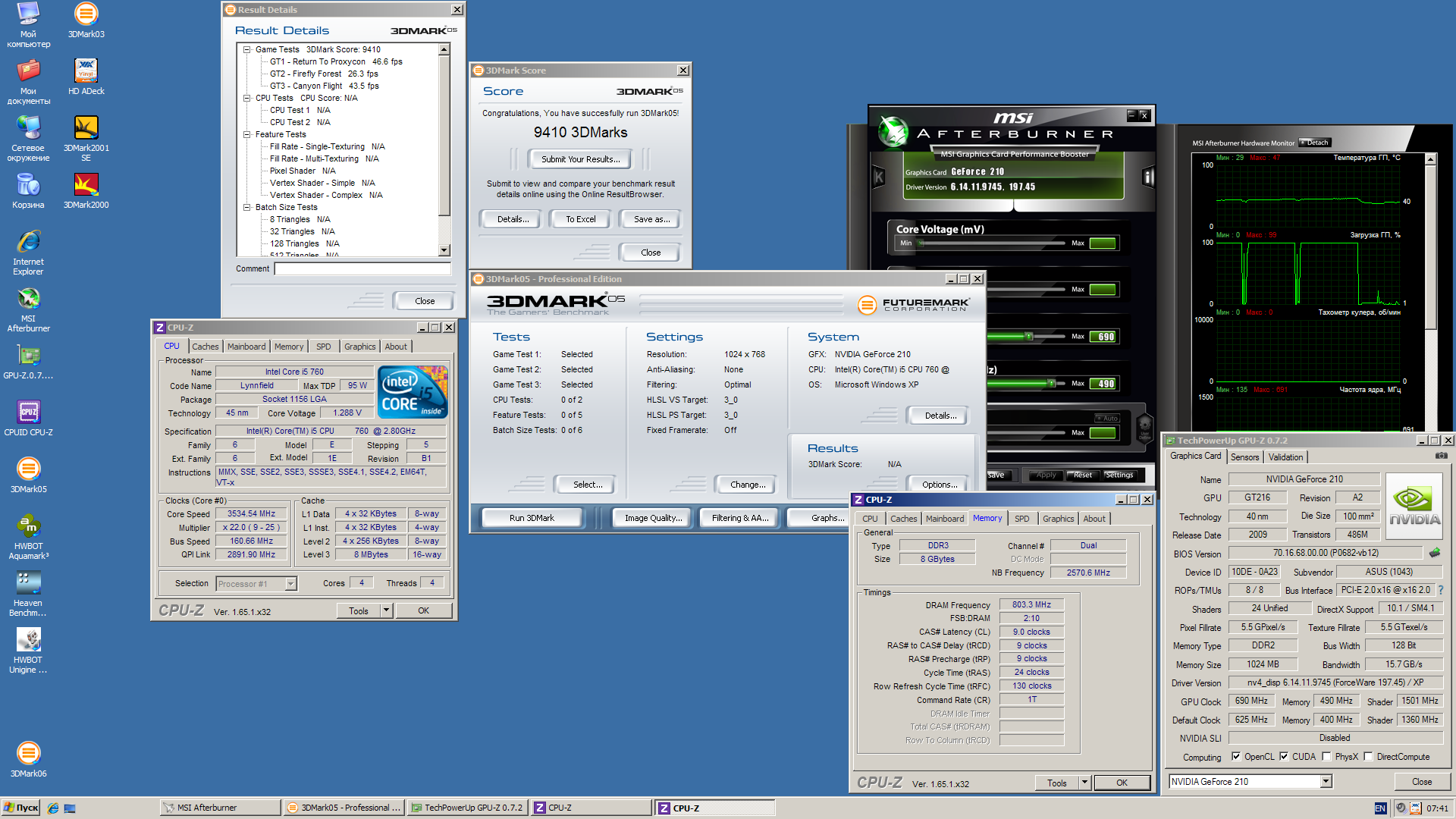Open 3DMark2000 desktop shortcut
The image size is (1456, 819).
pos(86,191)
